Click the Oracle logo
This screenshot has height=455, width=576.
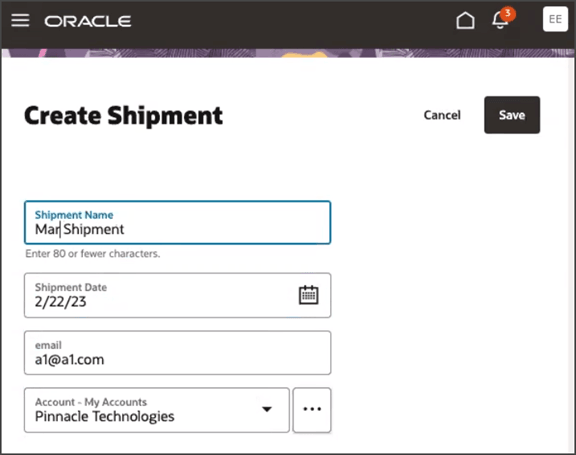(88, 21)
